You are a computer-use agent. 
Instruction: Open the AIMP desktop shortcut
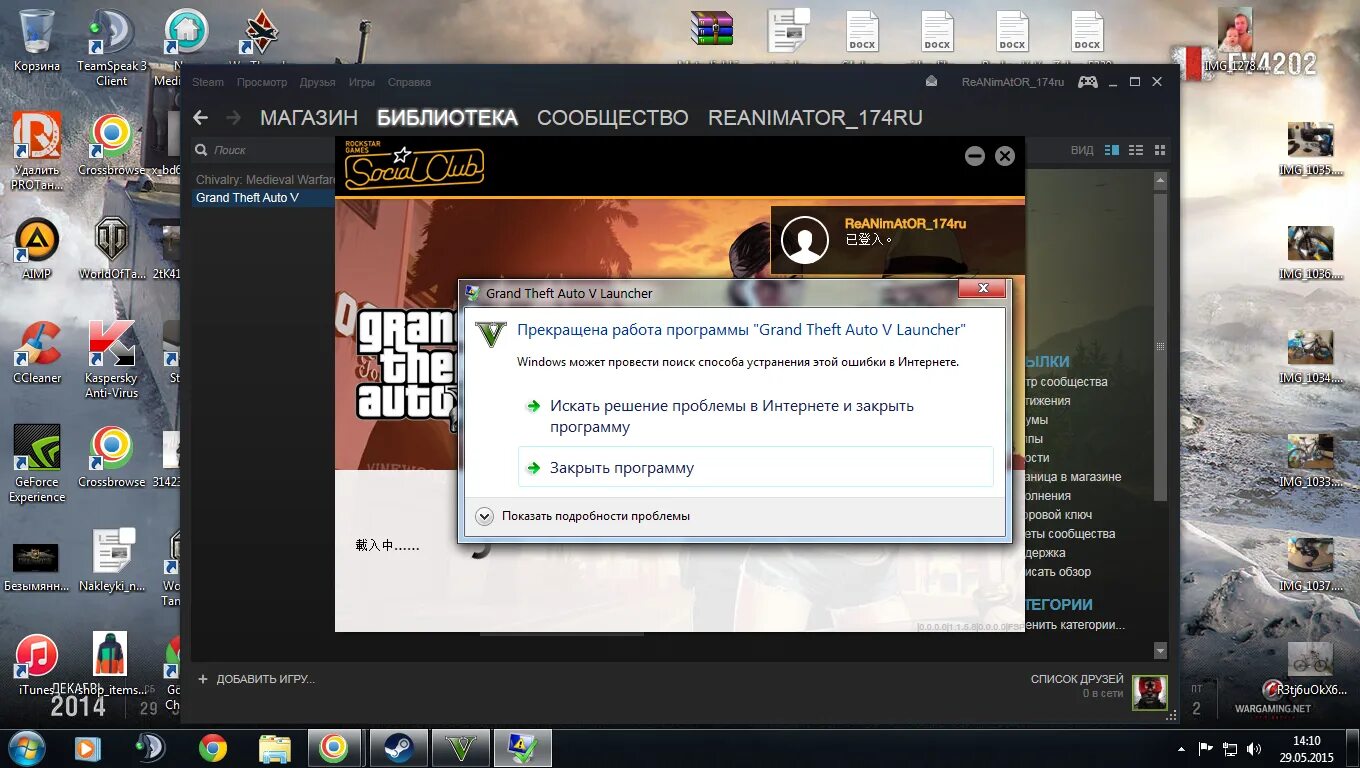37,249
